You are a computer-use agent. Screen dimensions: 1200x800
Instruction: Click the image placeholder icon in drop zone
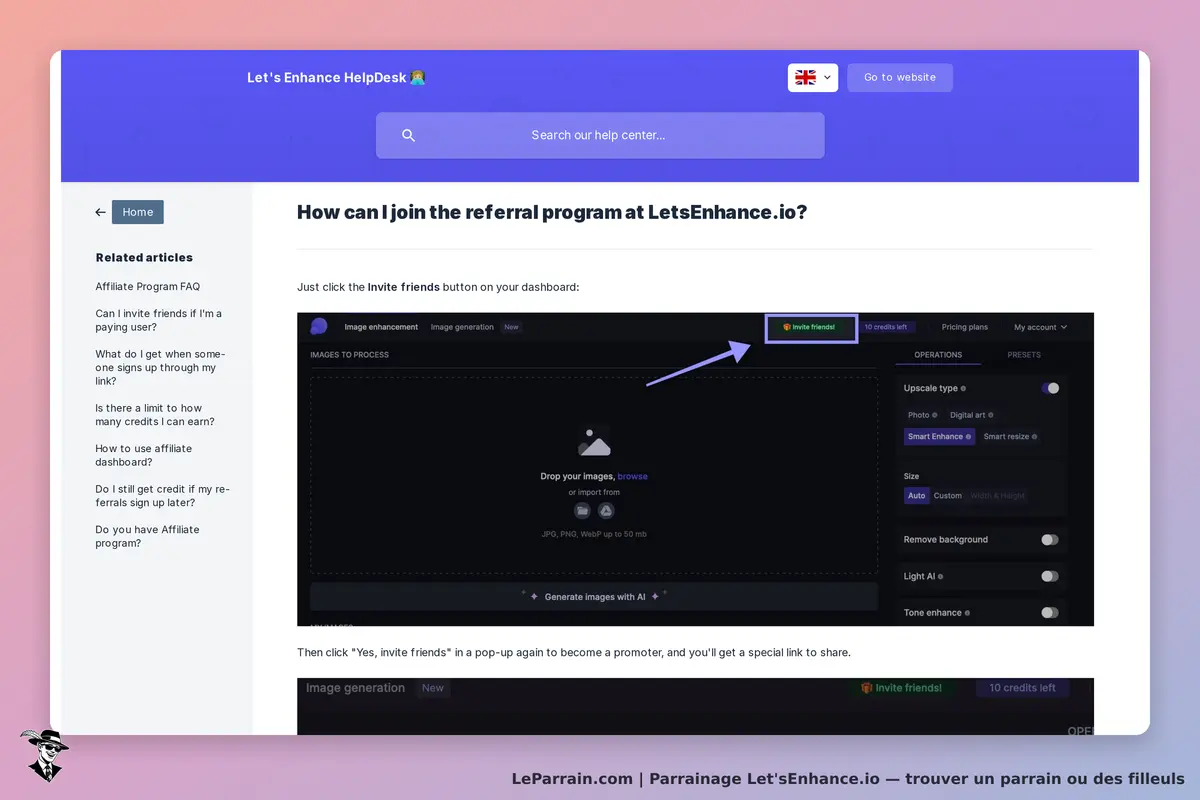coord(594,442)
